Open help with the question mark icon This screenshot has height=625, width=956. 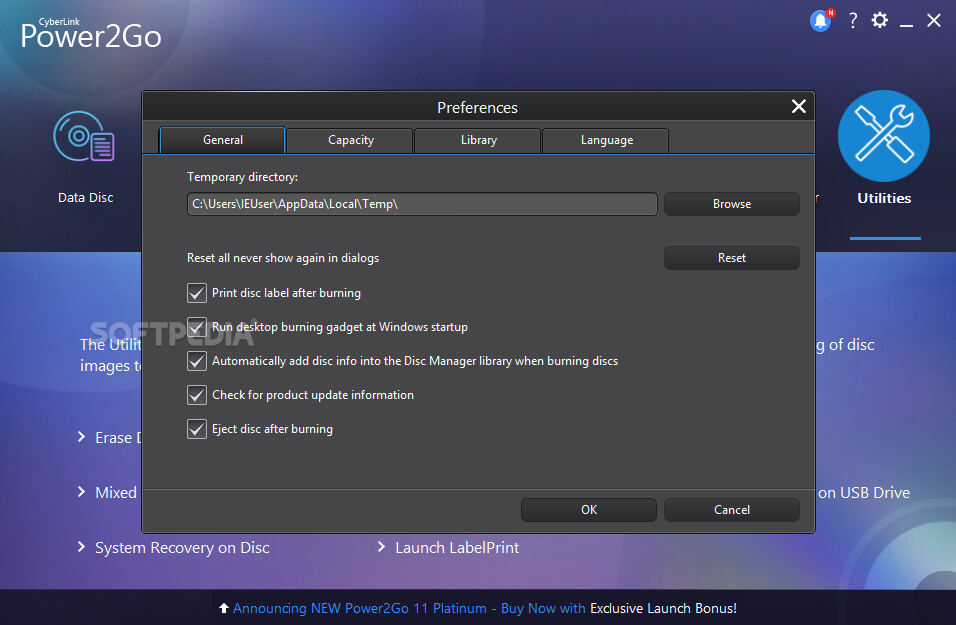[x=853, y=21]
